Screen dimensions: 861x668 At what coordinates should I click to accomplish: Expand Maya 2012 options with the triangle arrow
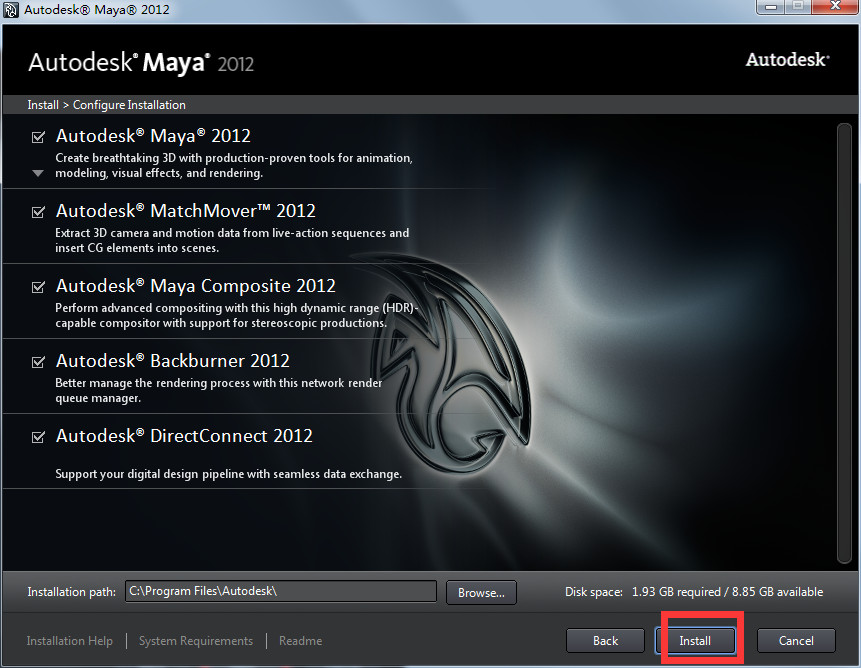click(38, 173)
